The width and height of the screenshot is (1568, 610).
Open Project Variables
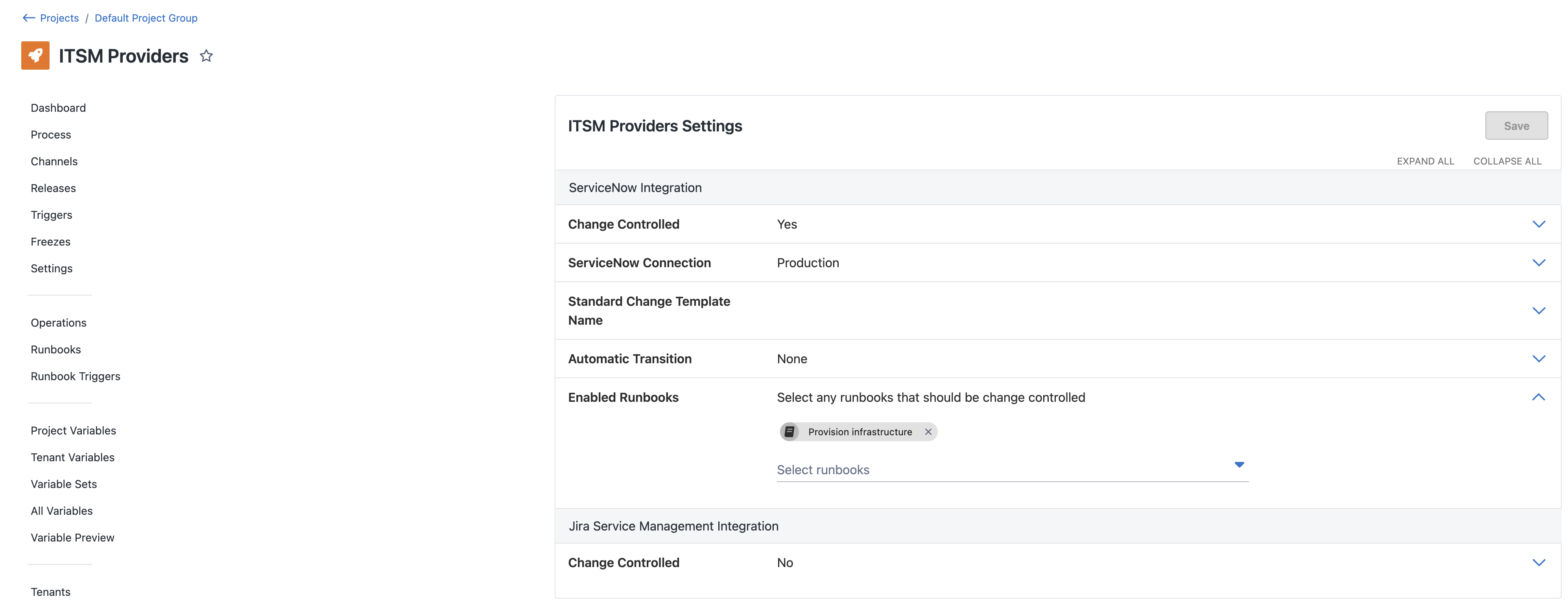pos(74,431)
